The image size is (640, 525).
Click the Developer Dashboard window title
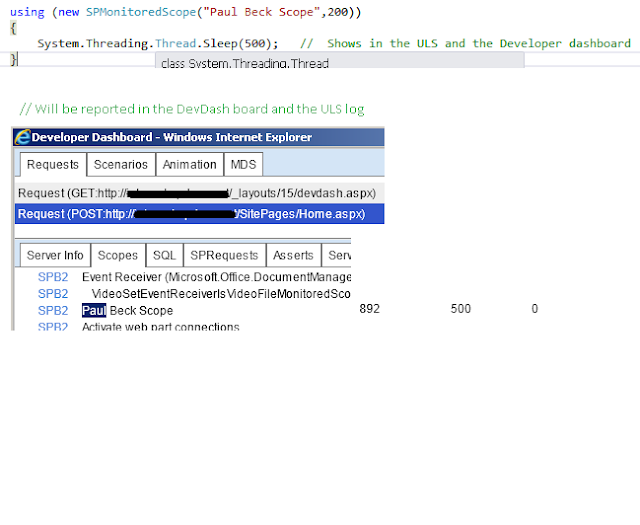(172, 137)
